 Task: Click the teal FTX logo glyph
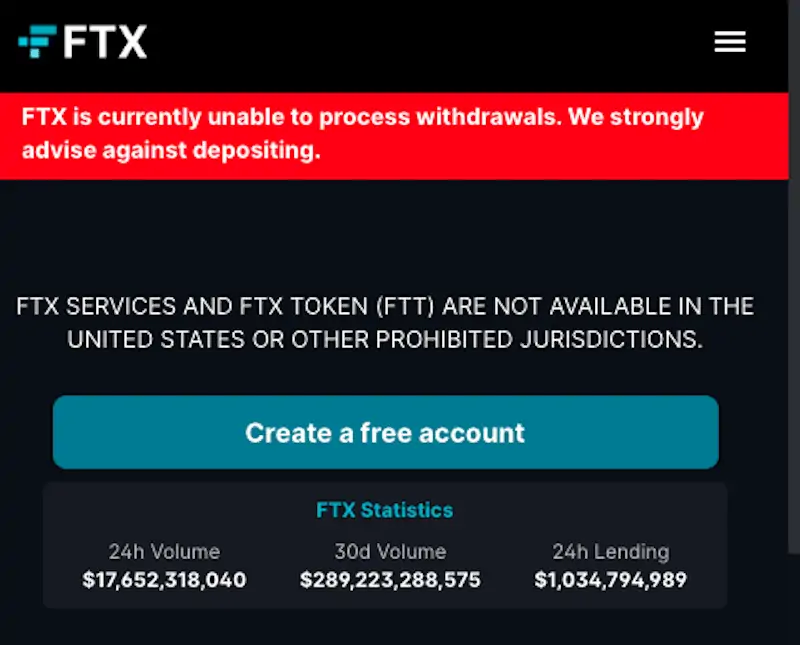point(38,42)
